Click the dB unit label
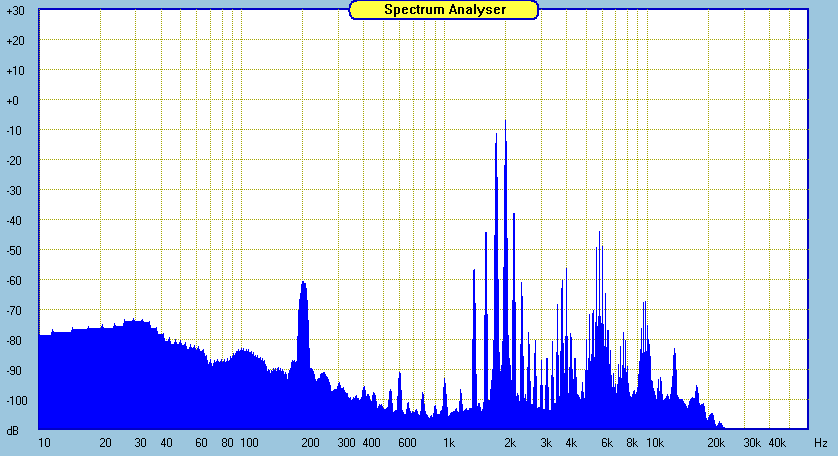The image size is (838, 456). click(12, 430)
